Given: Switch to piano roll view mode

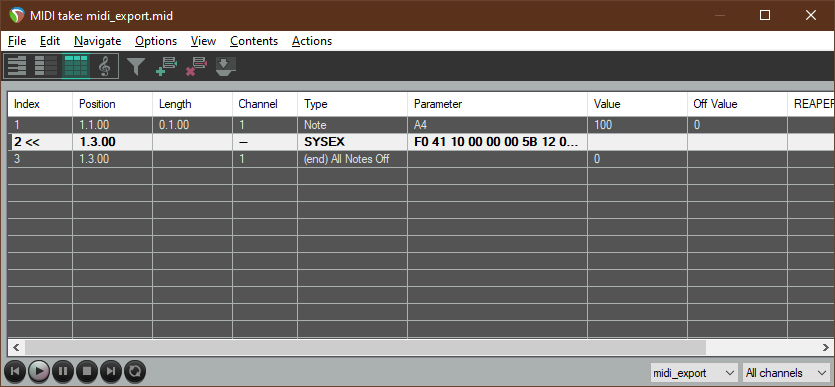Looking at the screenshot, I should pos(17,66).
